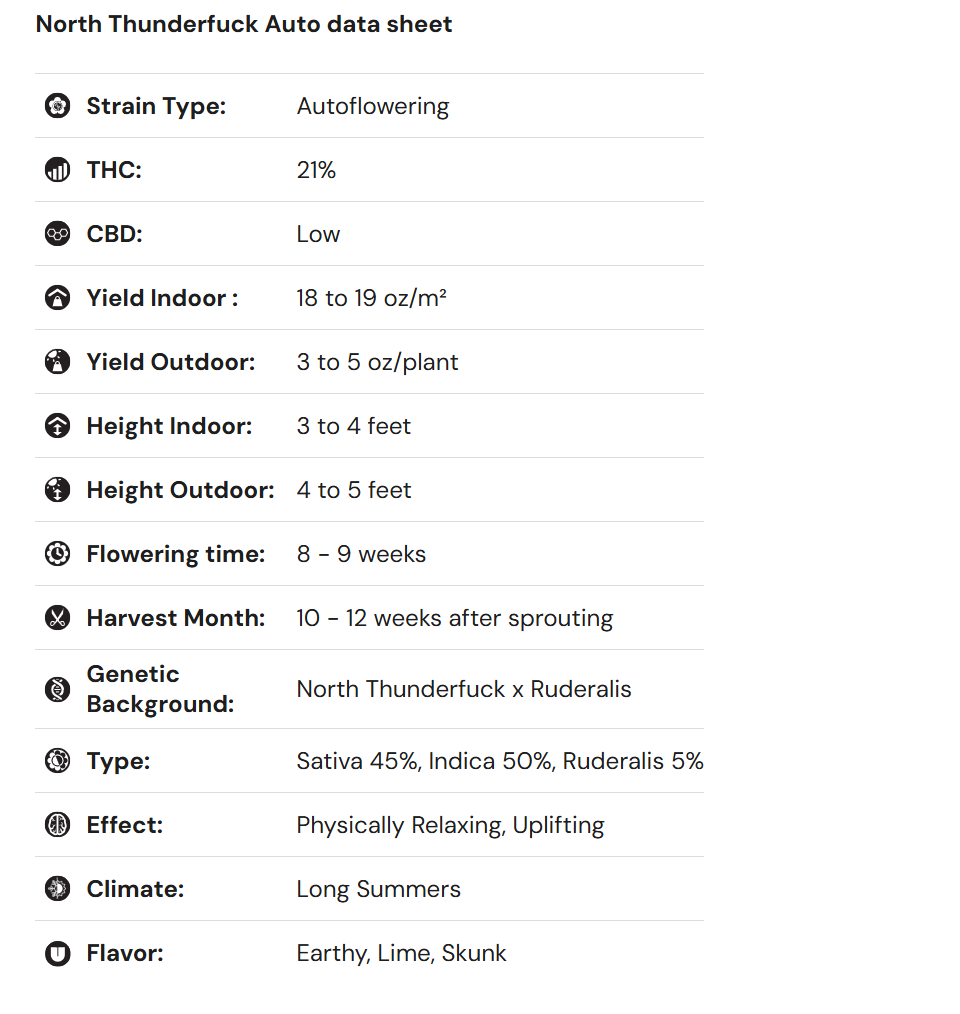Click the Effect brain icon
This screenshot has height=1014, width=960.
(x=58, y=825)
